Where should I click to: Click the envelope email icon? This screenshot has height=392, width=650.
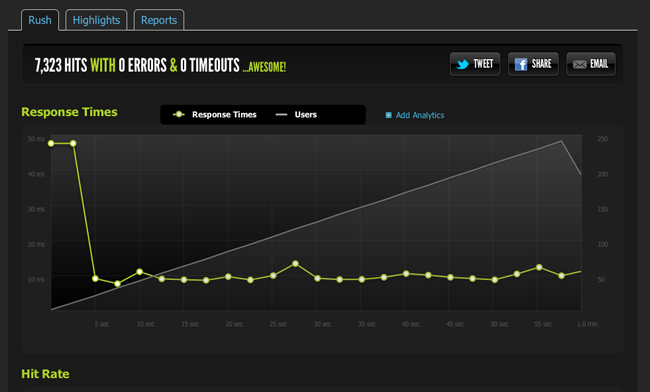tap(580, 64)
